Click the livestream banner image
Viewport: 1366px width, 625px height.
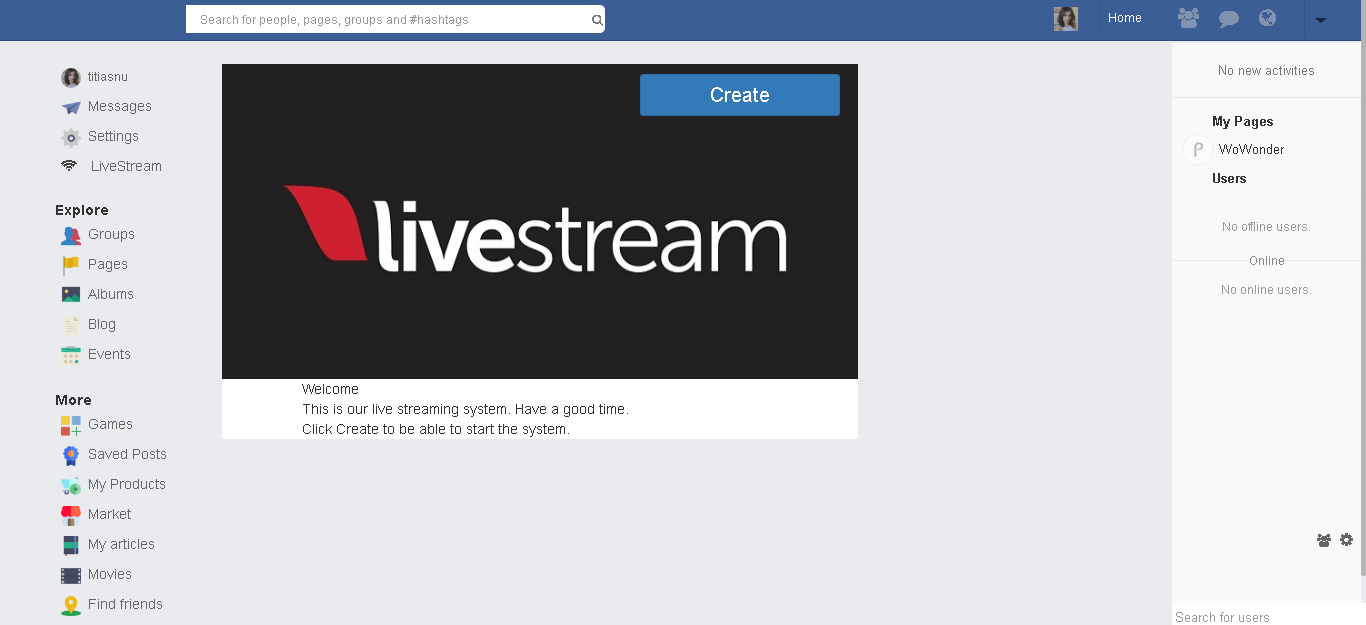540,221
